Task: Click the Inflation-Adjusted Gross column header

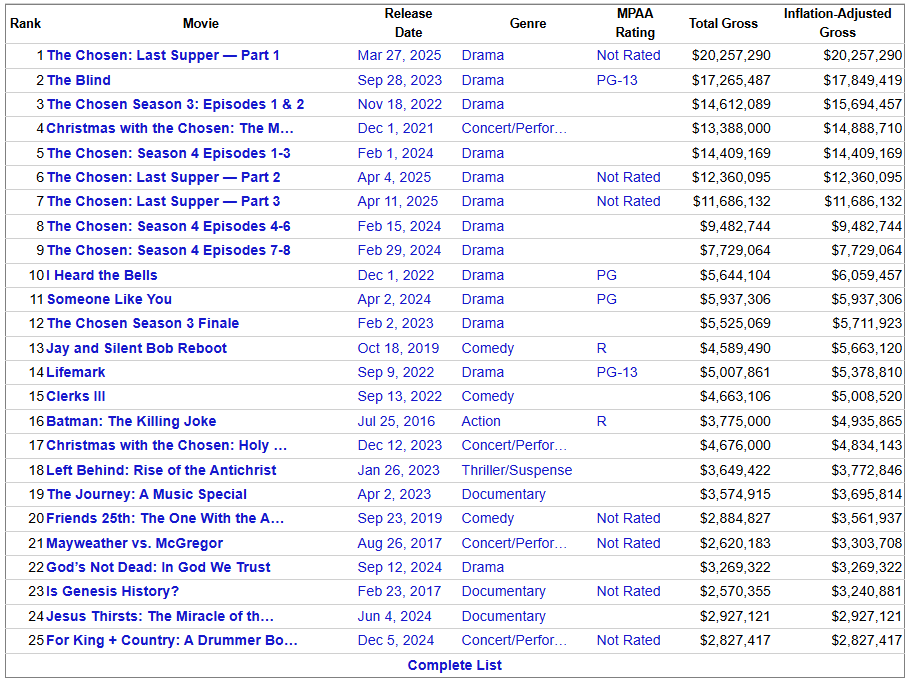Action: point(837,23)
